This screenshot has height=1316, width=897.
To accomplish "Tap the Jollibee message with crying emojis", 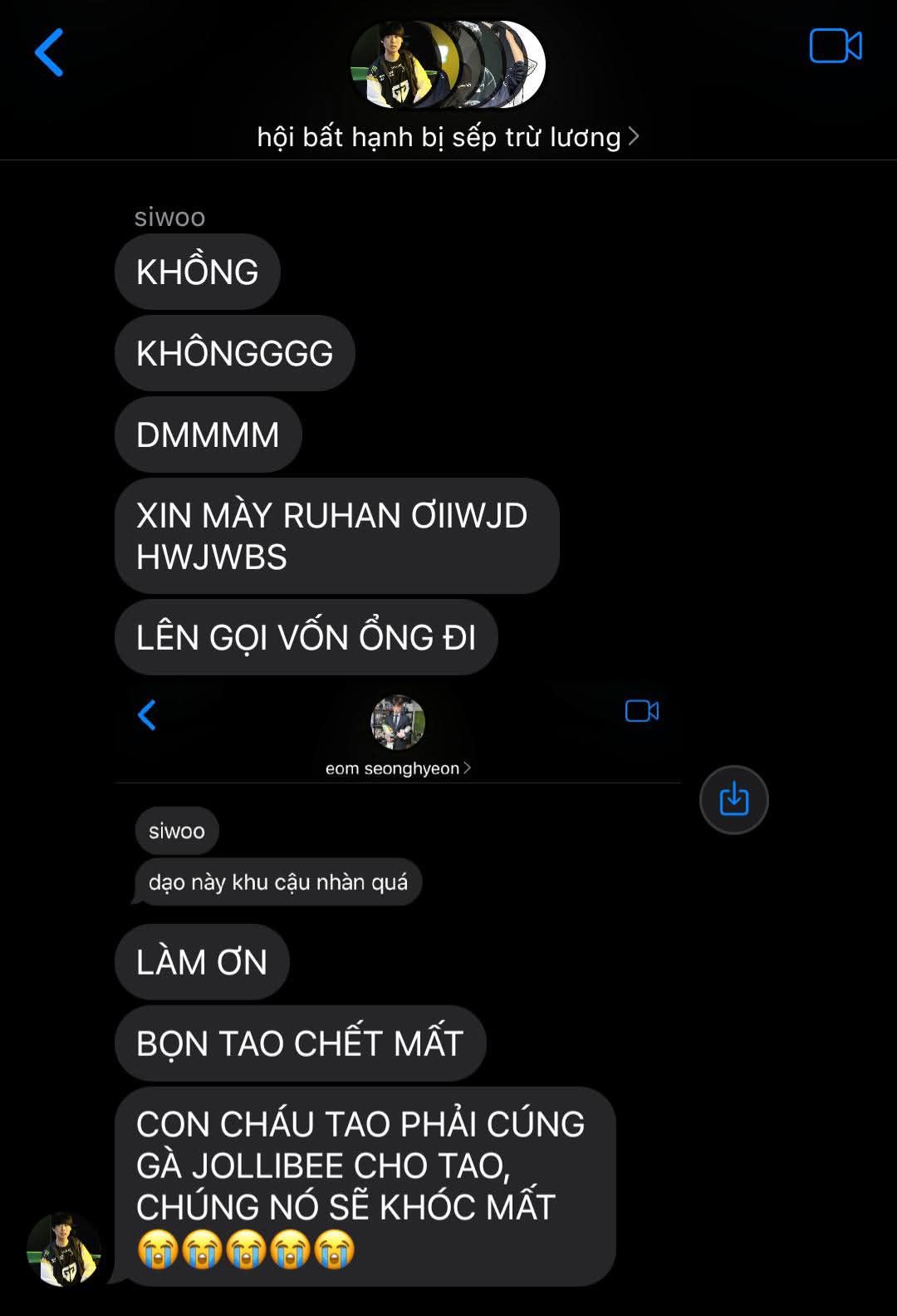I will tap(365, 1186).
